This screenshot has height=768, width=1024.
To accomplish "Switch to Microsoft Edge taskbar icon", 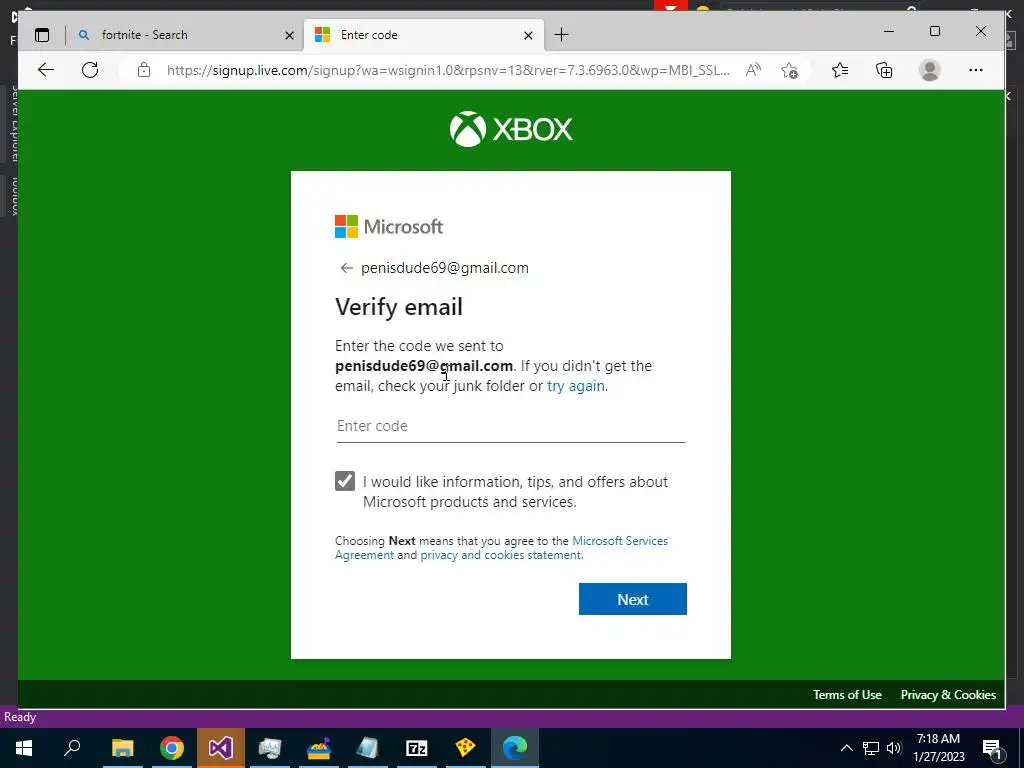I will coord(515,748).
